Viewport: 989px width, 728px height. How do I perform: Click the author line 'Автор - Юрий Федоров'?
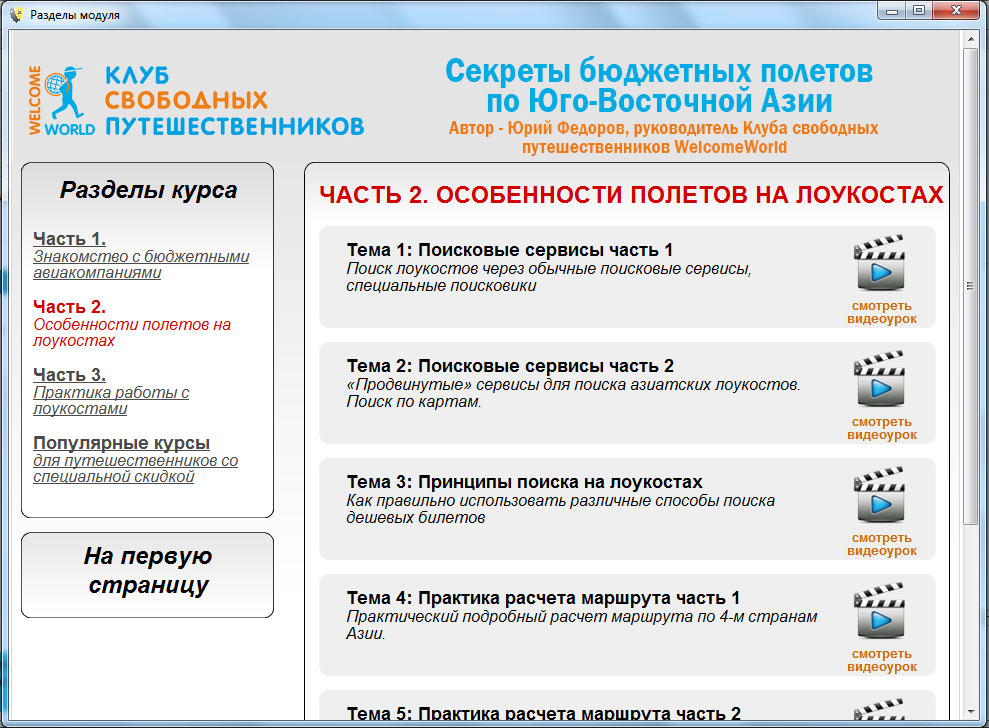(x=538, y=128)
